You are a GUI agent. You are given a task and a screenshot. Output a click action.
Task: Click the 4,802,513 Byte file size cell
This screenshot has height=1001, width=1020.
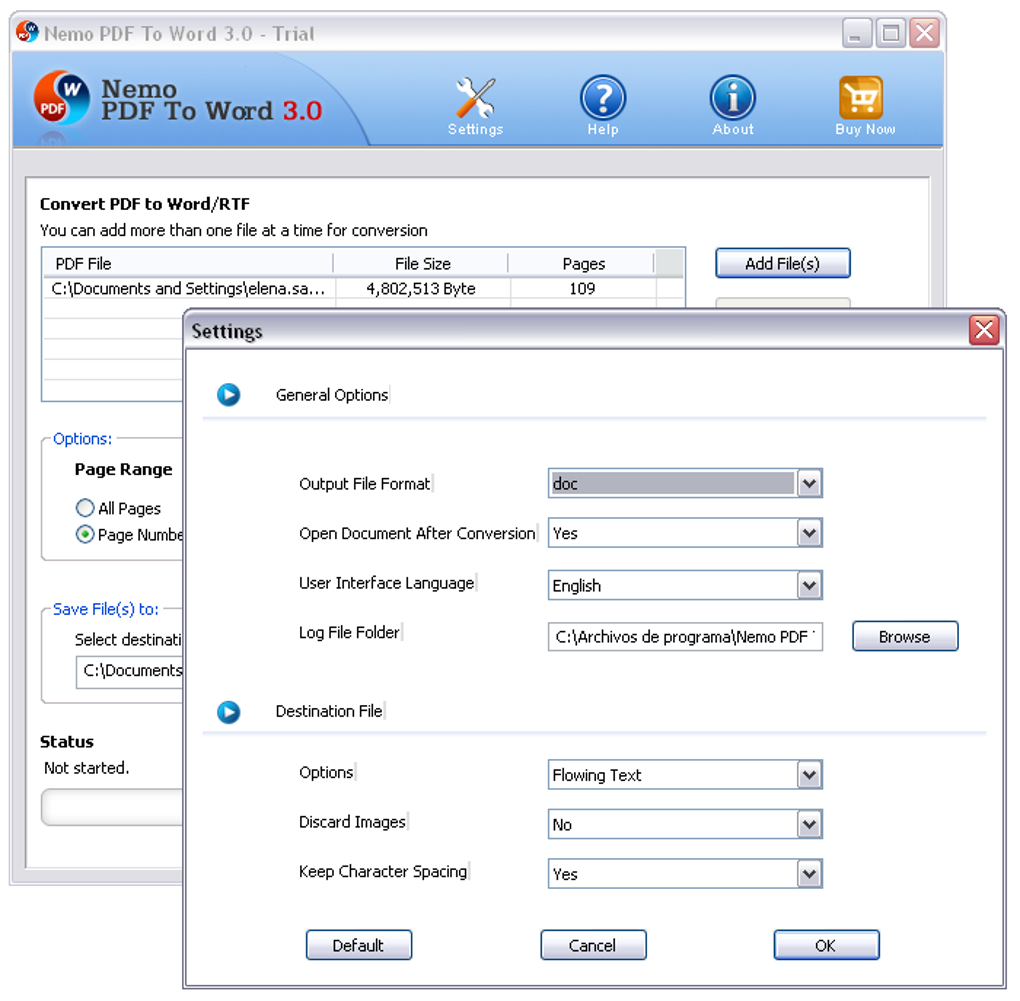[x=422, y=289]
